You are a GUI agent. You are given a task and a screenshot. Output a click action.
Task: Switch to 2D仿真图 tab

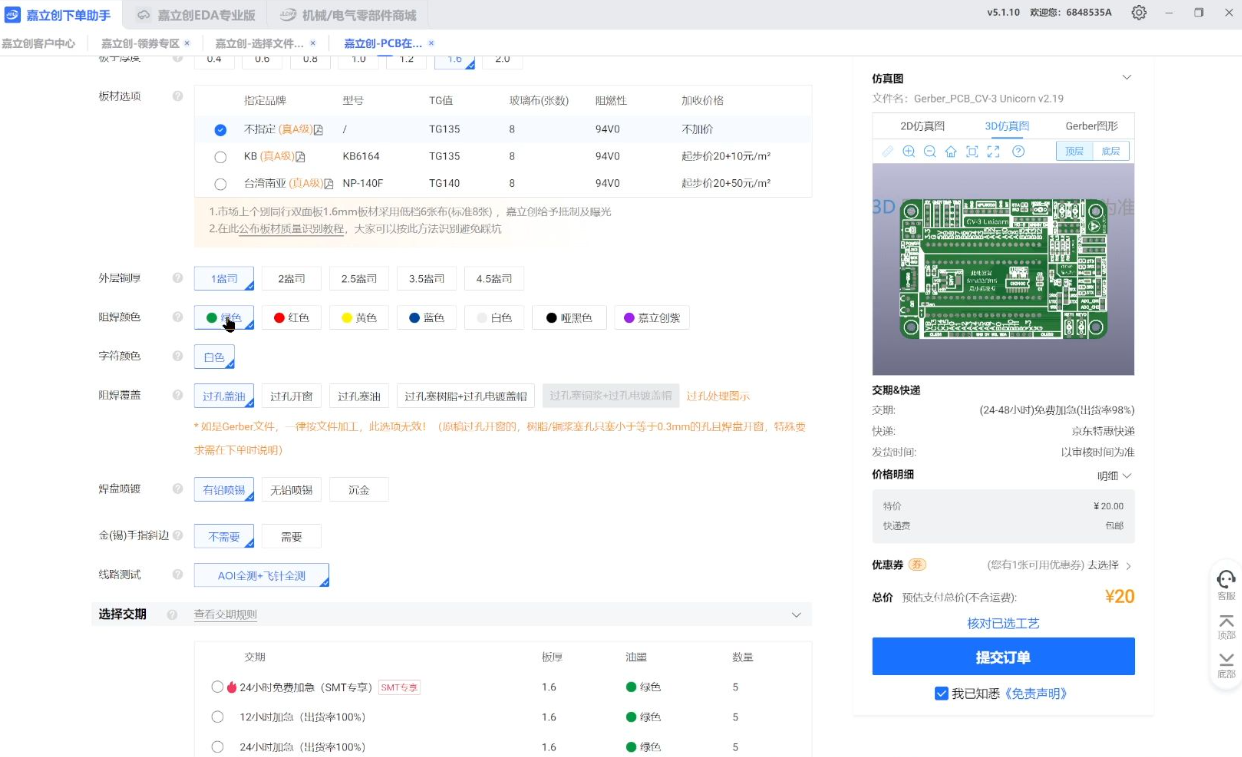pyautogui.click(x=922, y=126)
